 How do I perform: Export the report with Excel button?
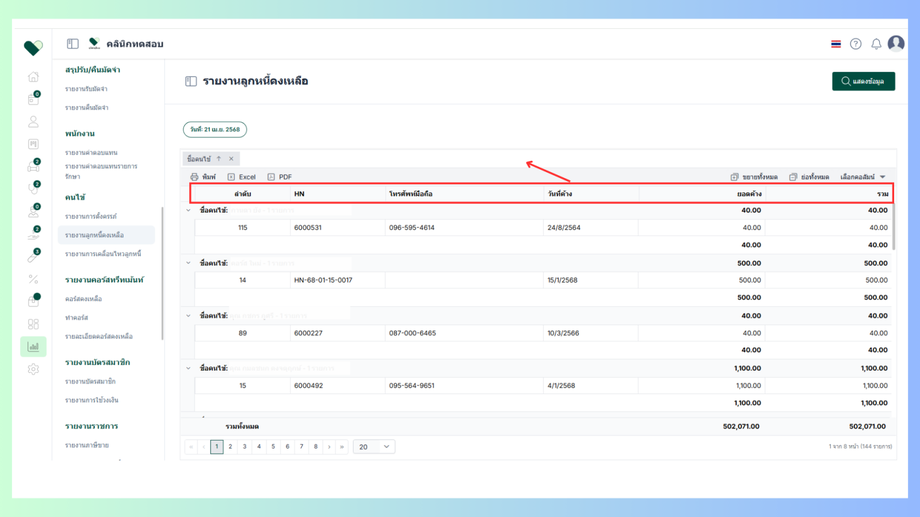242,177
